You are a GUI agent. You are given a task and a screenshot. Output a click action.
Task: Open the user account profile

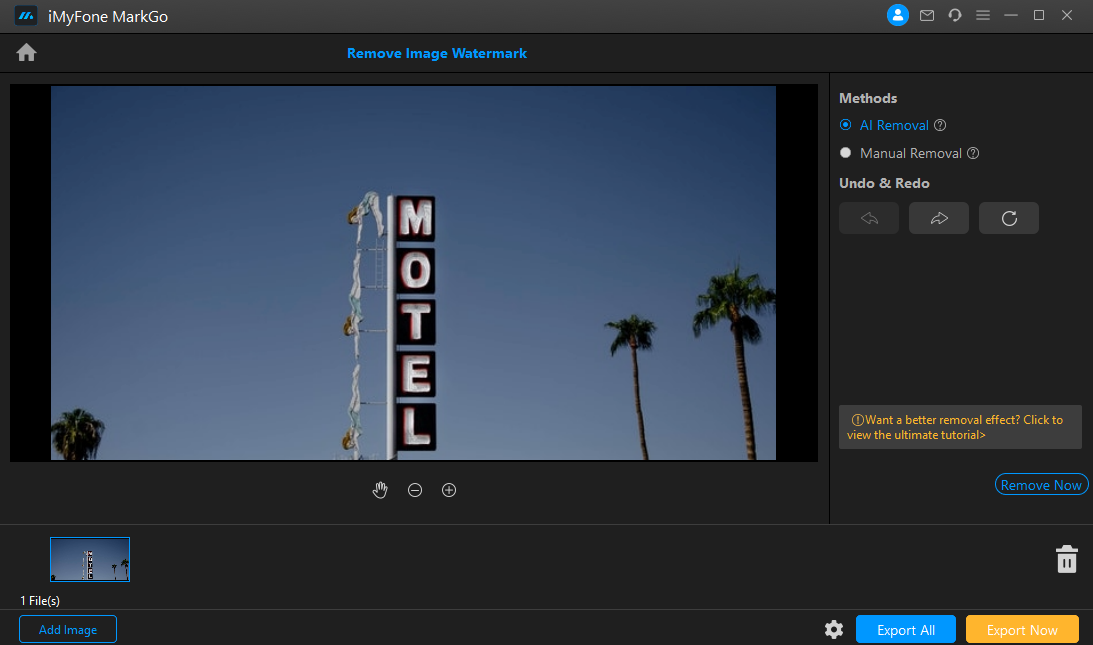pyautogui.click(x=898, y=15)
